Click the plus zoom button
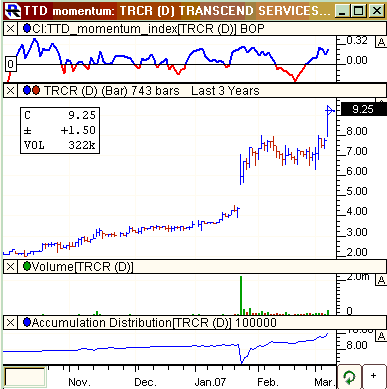387x389 pixels. 374,376
